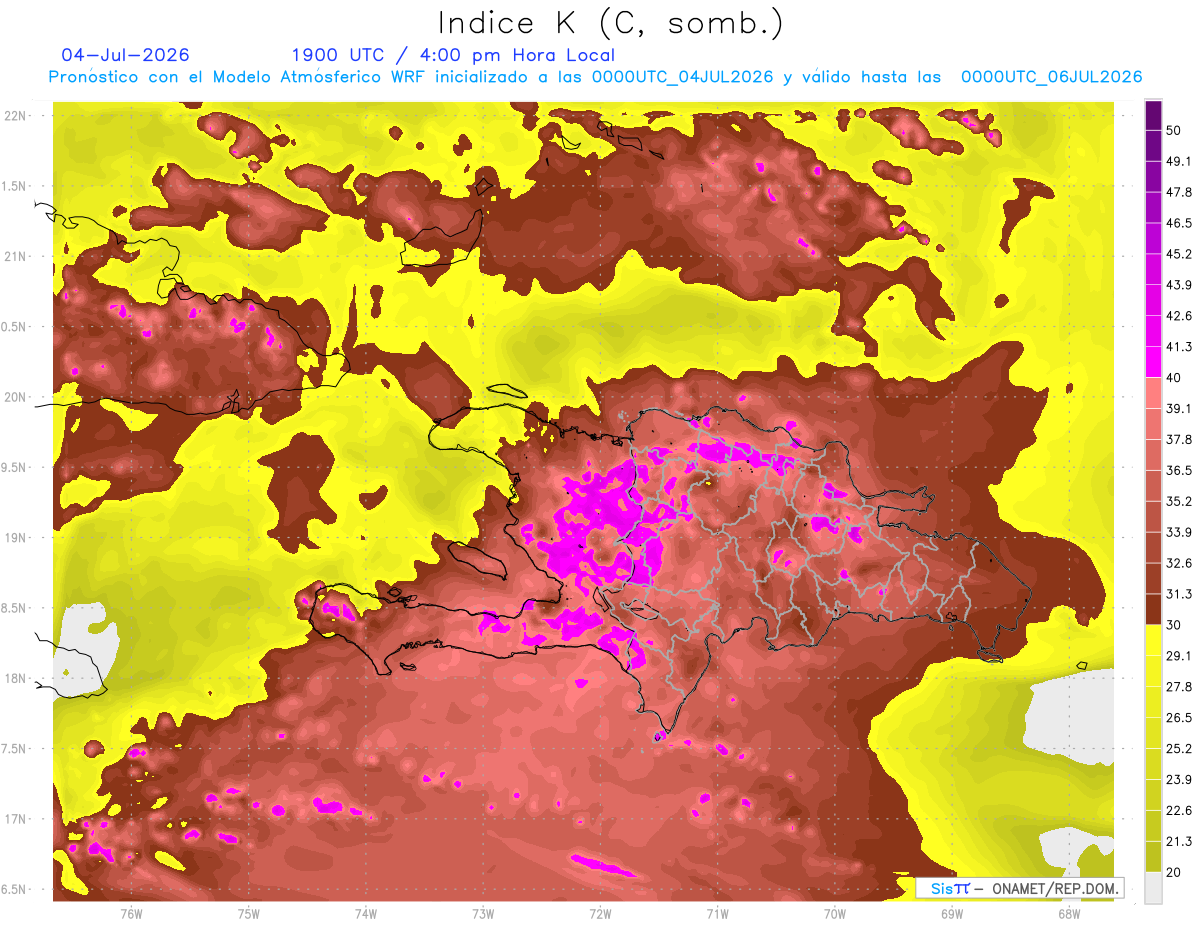Click the '42.6' colorbar value
This screenshot has width=1200, height=927.
(1178, 316)
